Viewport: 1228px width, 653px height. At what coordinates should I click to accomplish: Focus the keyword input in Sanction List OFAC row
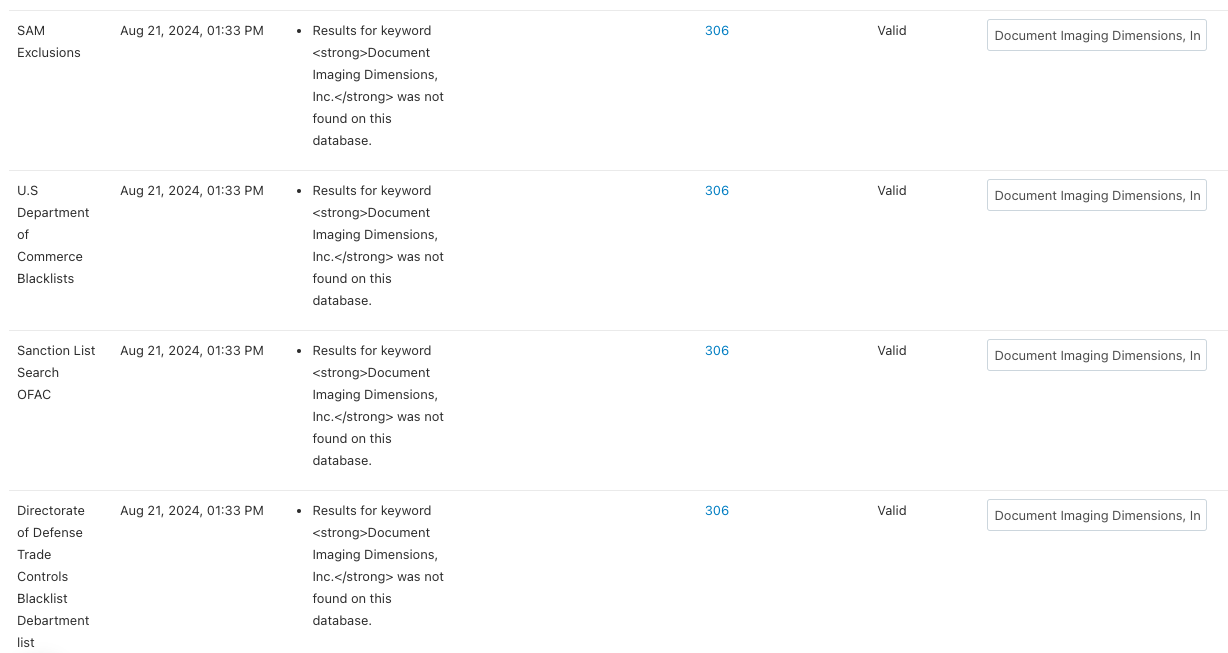(1097, 355)
